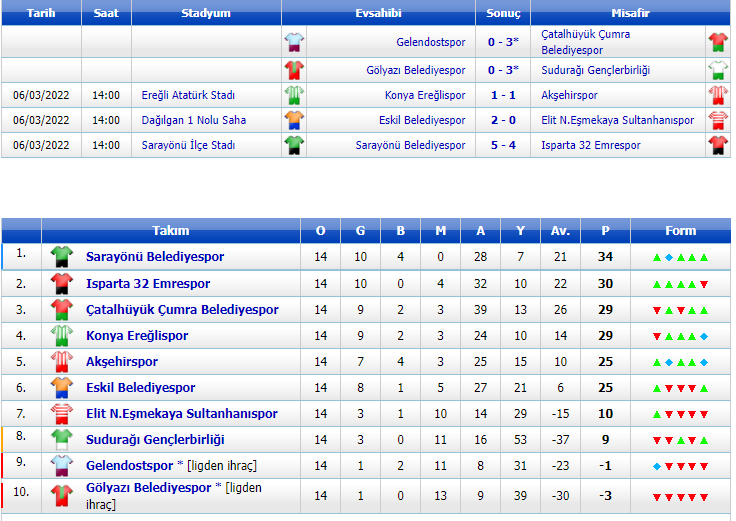The image size is (736, 521).
Task: Click form indicators for Sarayönü Belediyespor row
Action: (680, 257)
